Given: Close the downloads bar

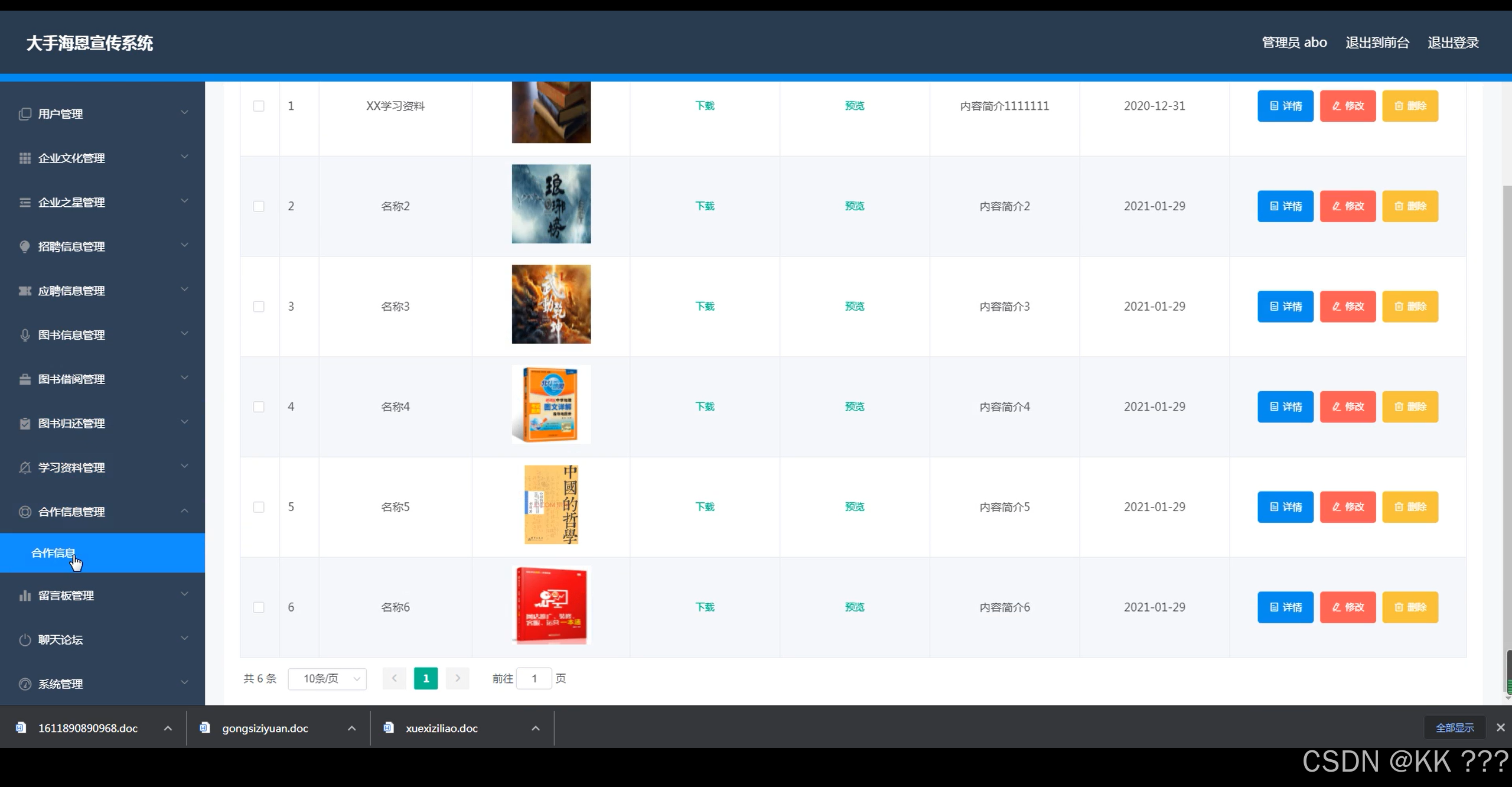Looking at the screenshot, I should (1501, 728).
